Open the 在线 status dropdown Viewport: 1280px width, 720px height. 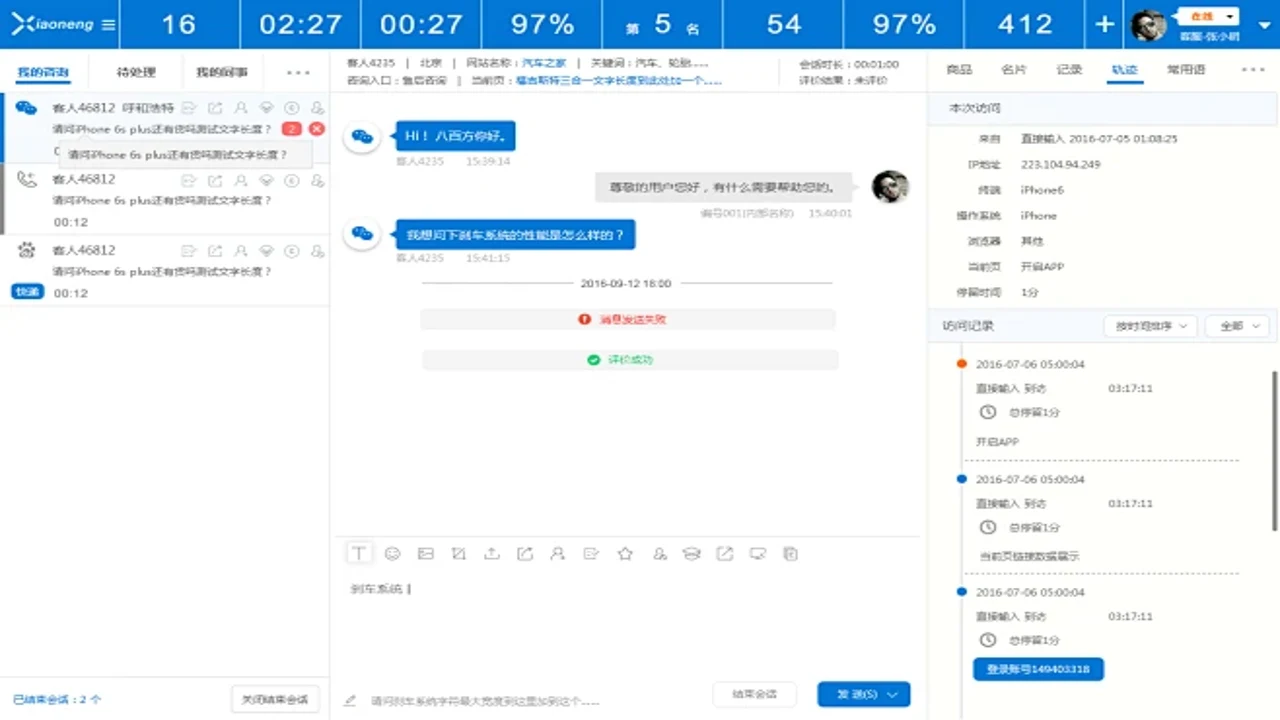tap(1209, 16)
